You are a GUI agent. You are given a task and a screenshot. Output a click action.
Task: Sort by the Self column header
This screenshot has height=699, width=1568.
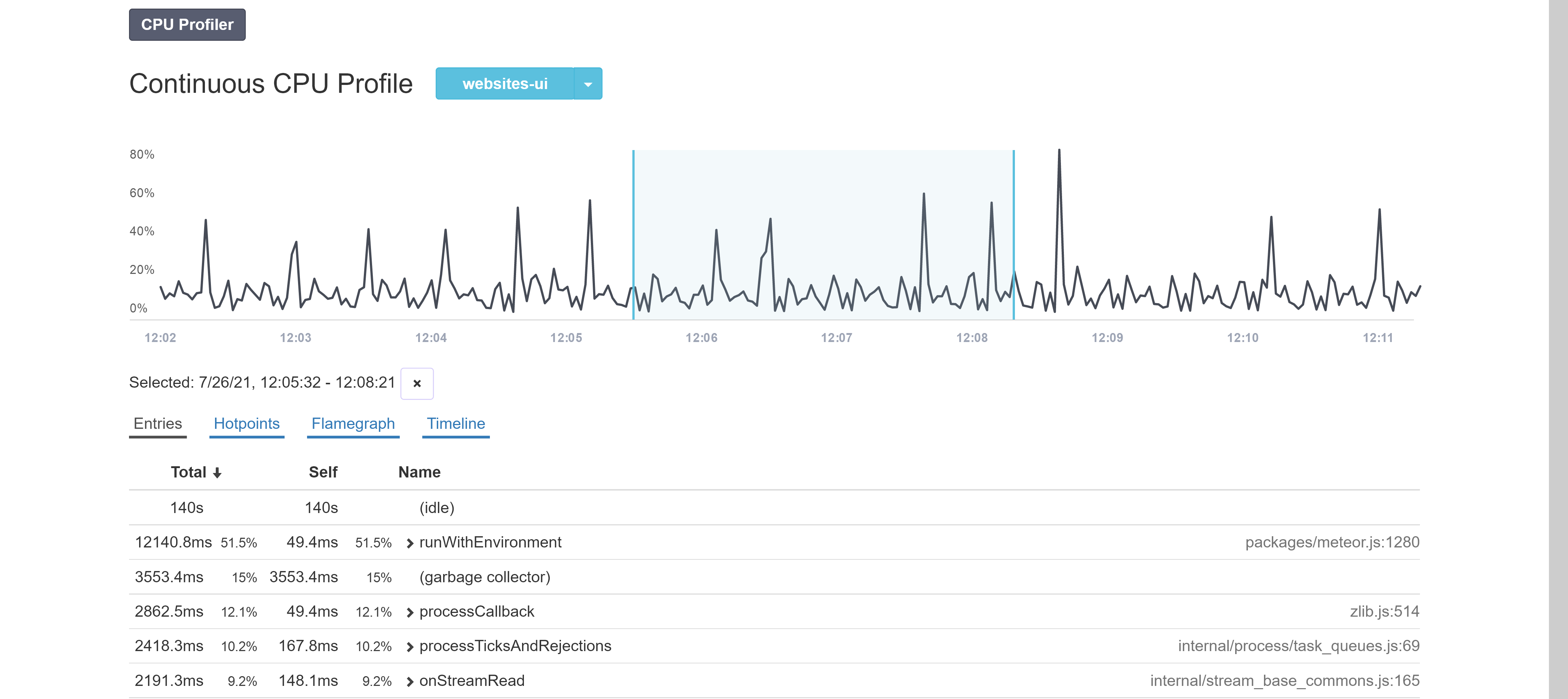pyautogui.click(x=323, y=473)
